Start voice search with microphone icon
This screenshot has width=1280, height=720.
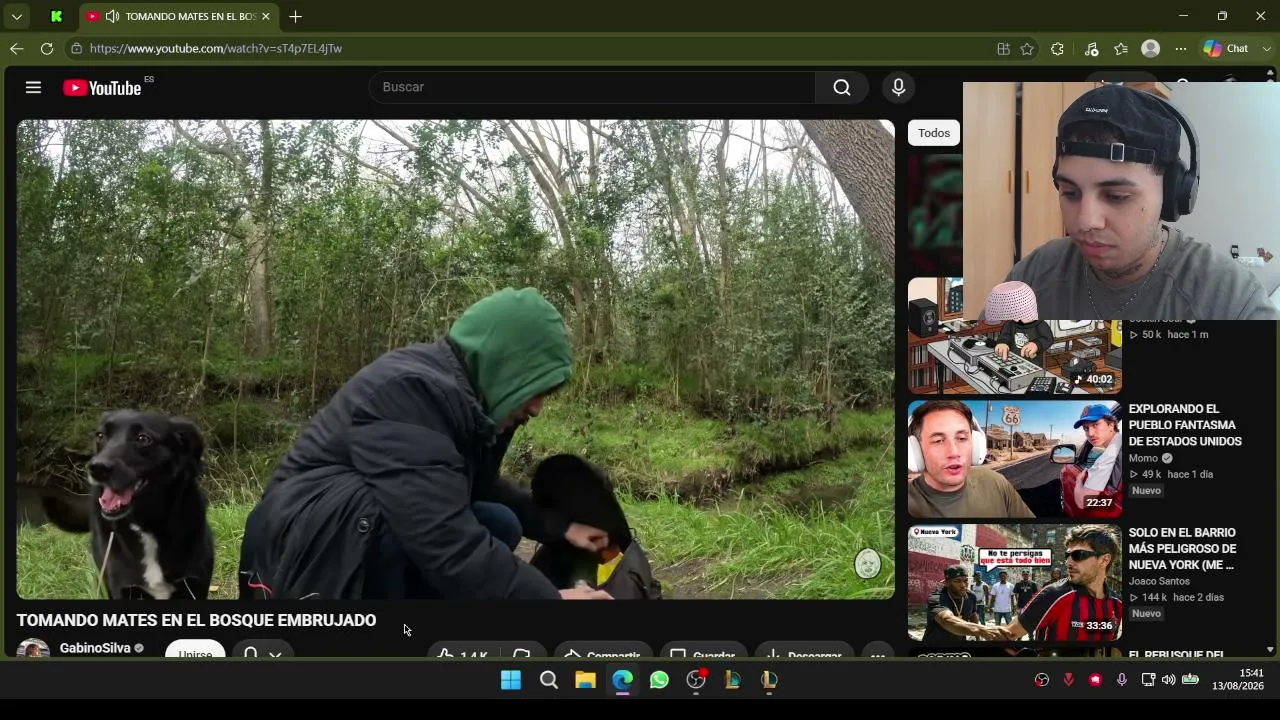coord(898,88)
